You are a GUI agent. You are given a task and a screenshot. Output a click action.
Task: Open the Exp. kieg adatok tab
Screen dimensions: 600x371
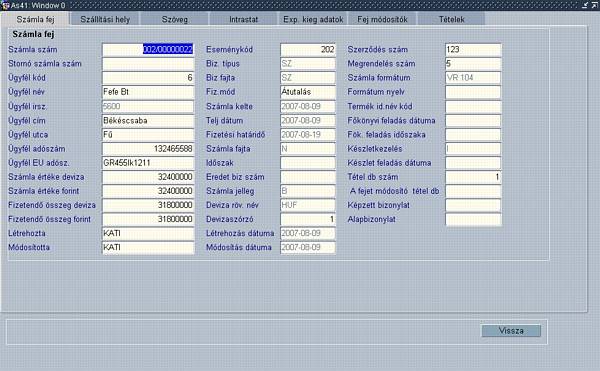tap(313, 19)
